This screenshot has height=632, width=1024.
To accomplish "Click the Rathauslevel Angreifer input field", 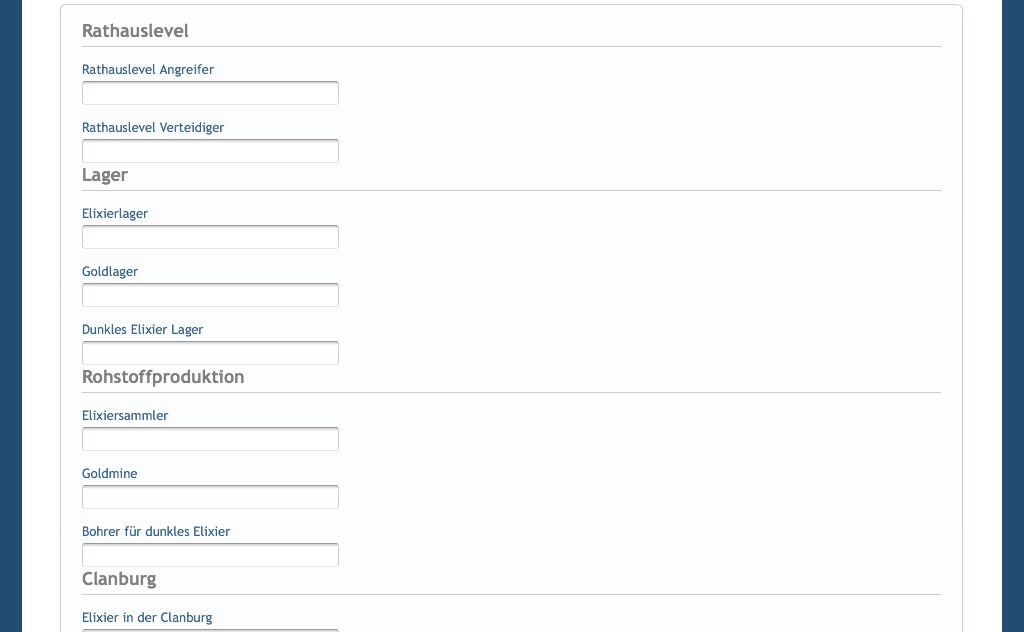I will tap(210, 93).
